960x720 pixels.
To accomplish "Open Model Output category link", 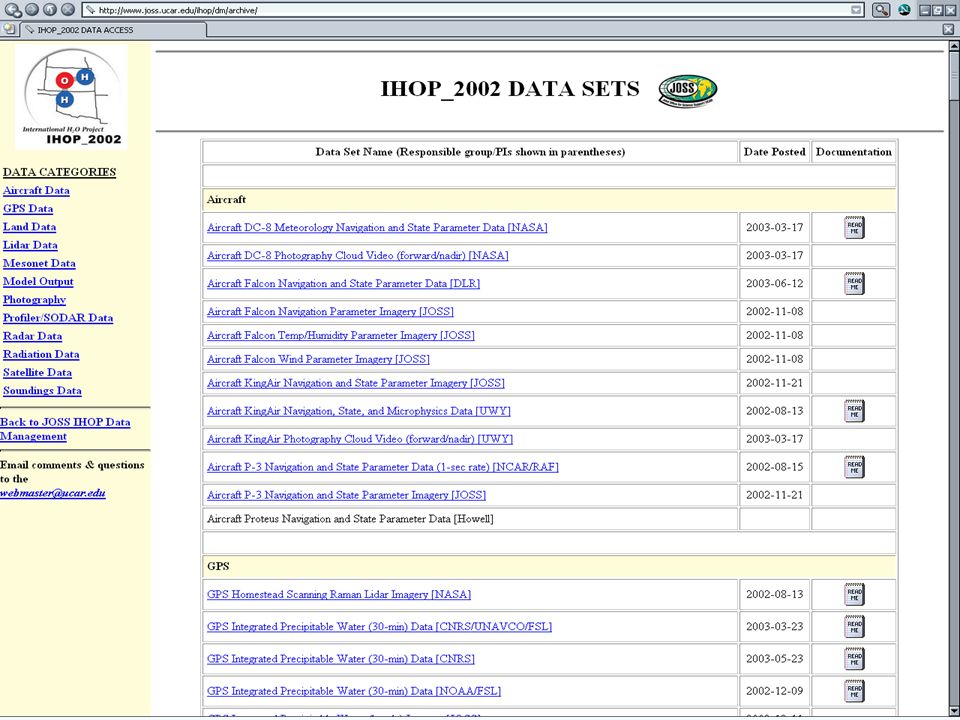I will pos(38,282).
